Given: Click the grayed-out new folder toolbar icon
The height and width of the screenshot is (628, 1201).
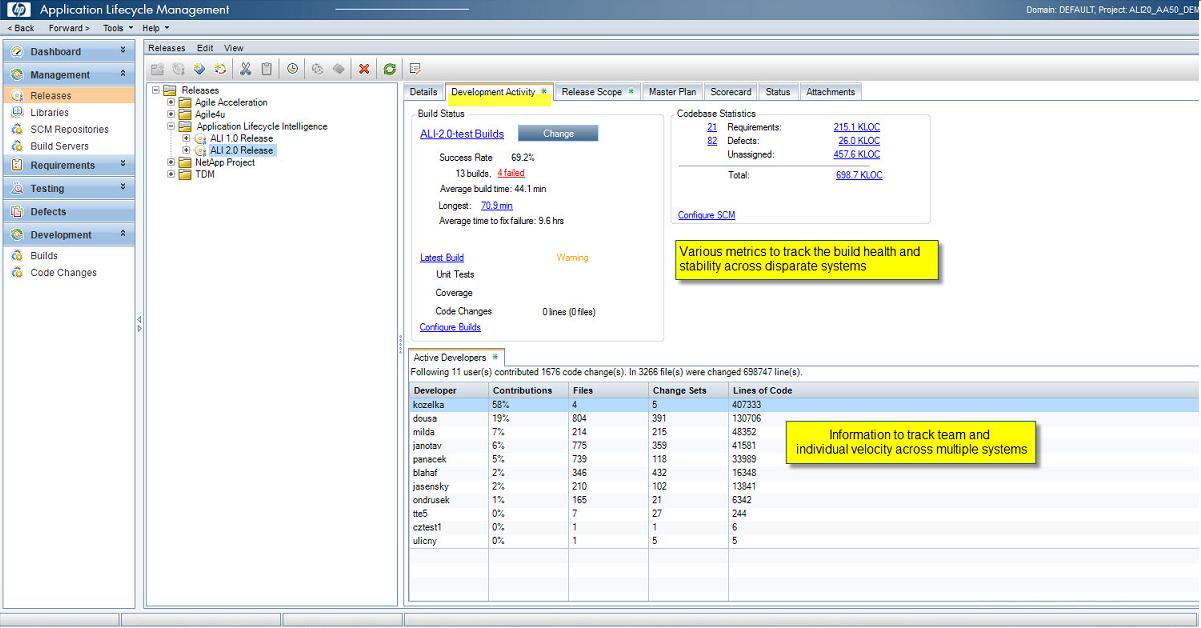Looking at the screenshot, I should coord(158,69).
